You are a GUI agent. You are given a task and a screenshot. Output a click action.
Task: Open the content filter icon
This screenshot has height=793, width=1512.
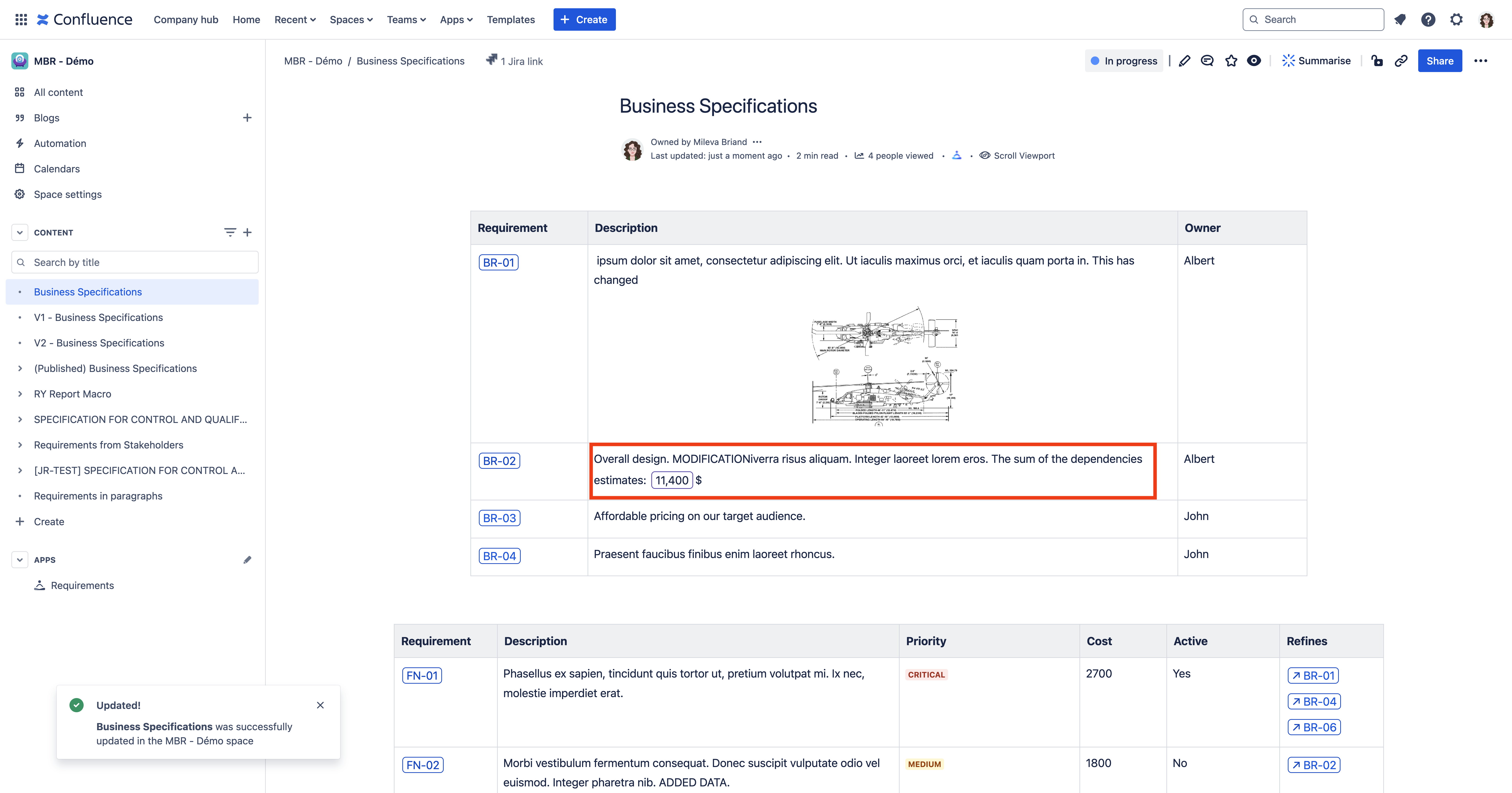click(x=230, y=232)
